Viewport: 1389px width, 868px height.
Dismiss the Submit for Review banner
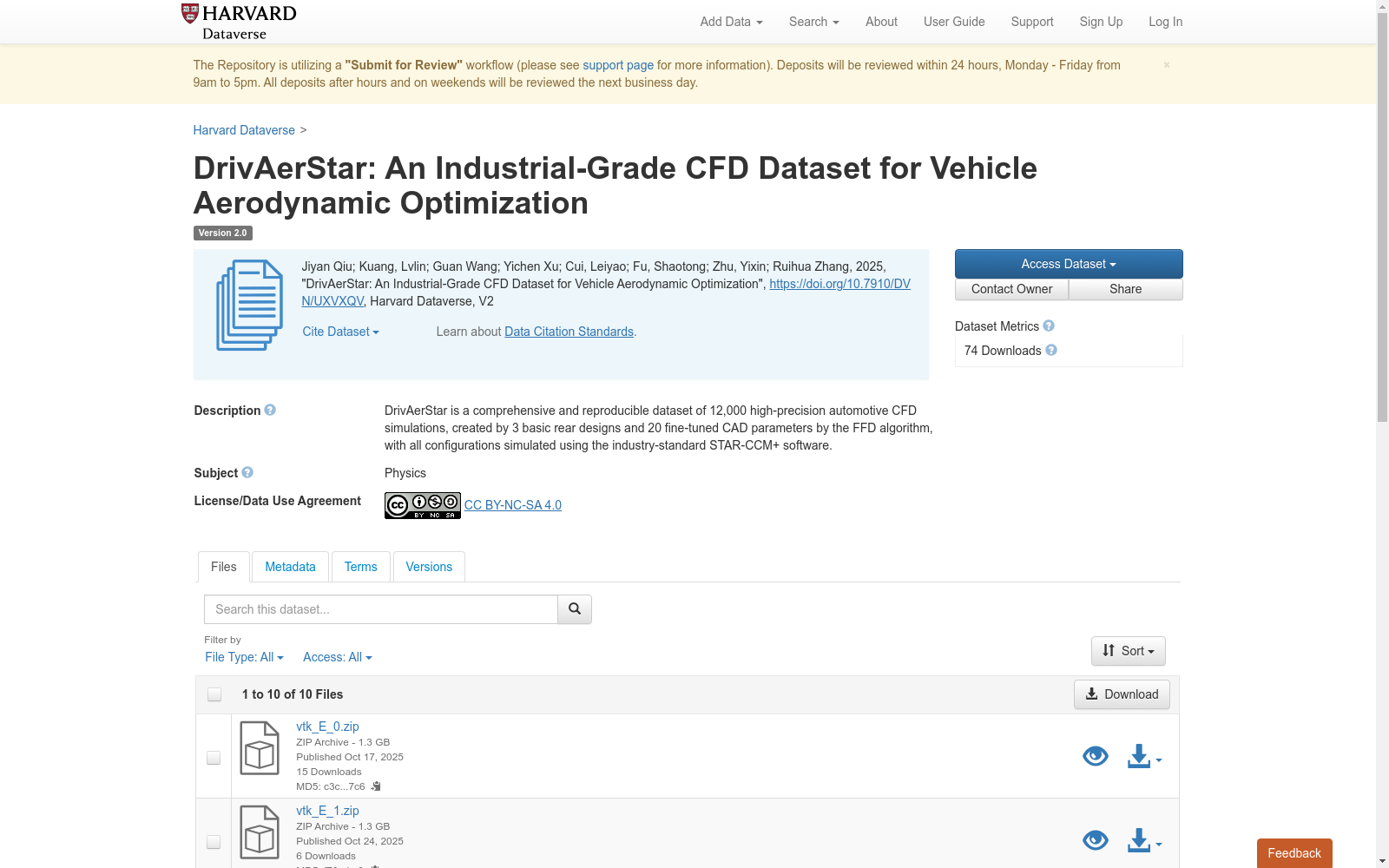(x=1167, y=65)
